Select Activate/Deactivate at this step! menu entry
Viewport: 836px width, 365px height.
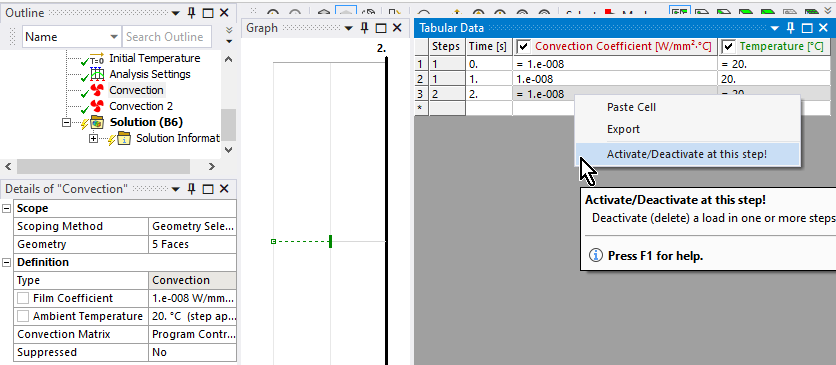tap(688, 155)
